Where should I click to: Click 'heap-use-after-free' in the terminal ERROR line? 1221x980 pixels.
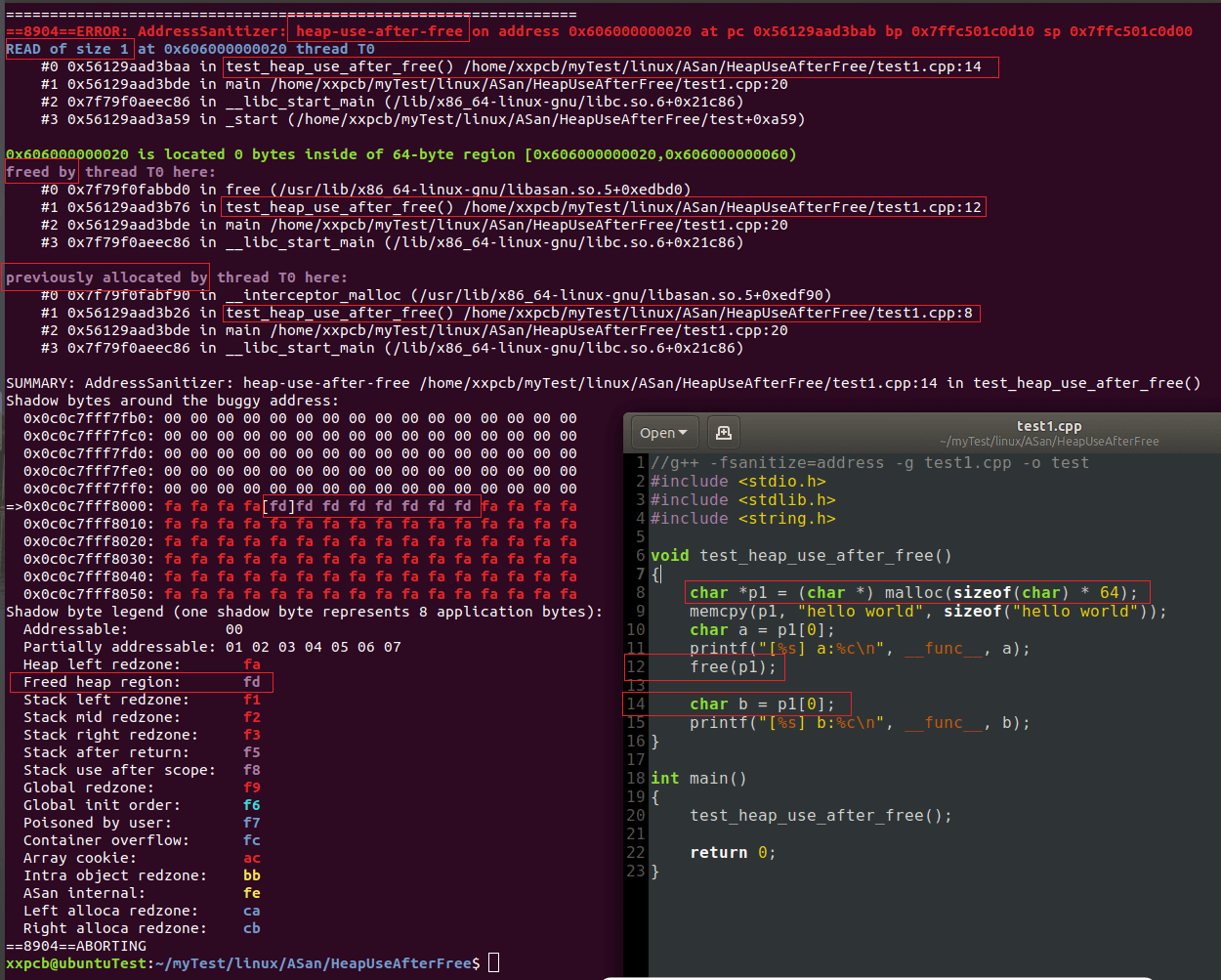click(379, 31)
